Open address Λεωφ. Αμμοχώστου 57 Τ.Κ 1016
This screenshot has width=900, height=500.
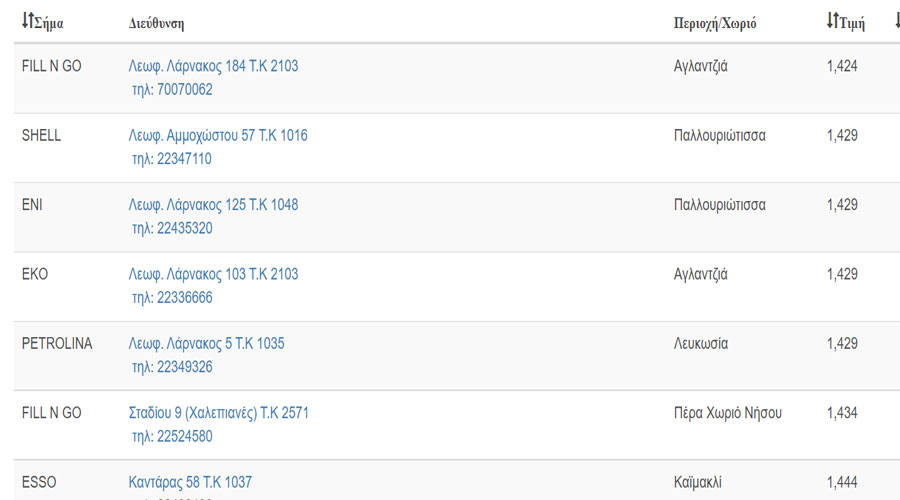tap(218, 135)
